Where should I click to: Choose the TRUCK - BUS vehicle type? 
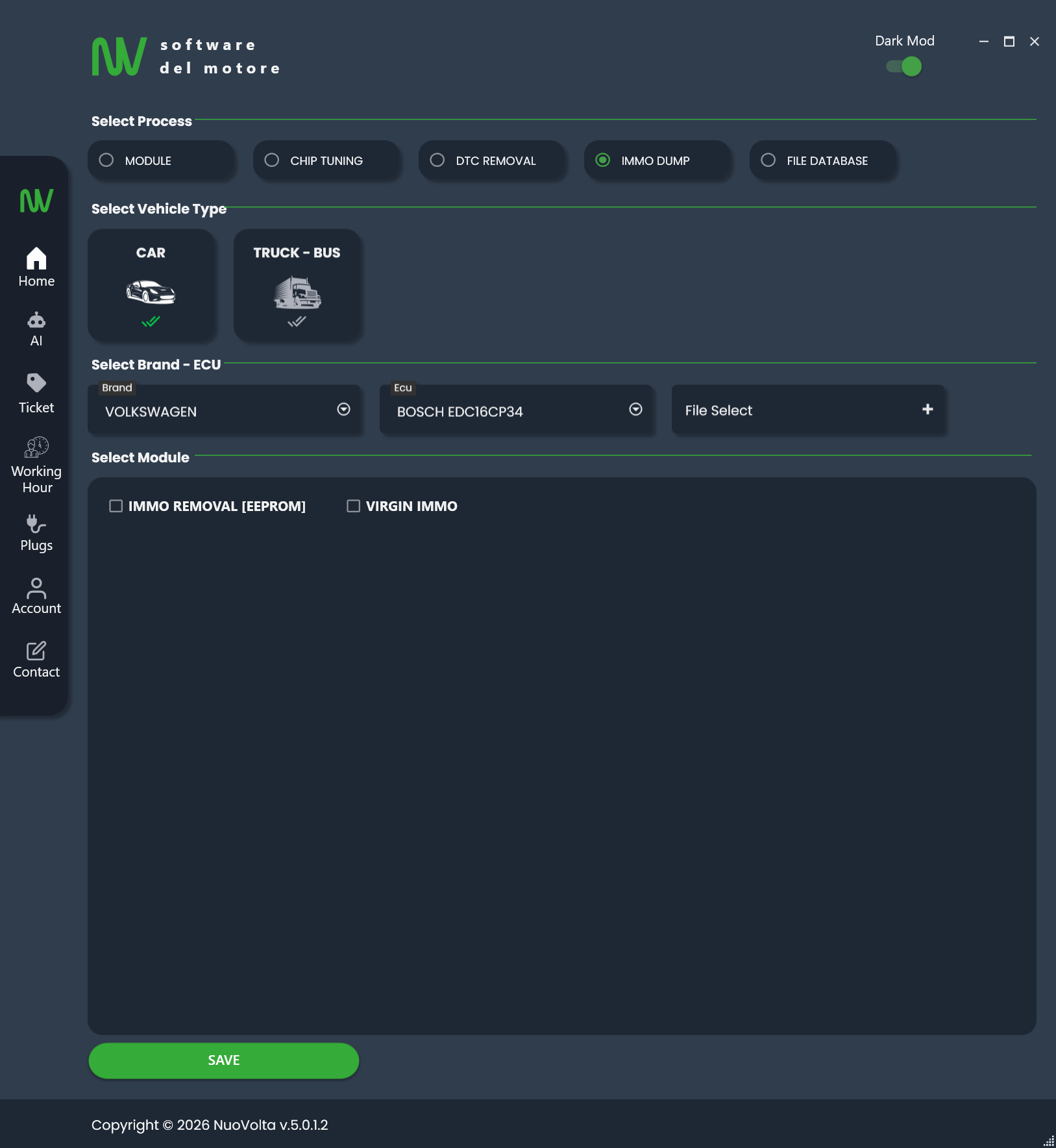coord(297,284)
